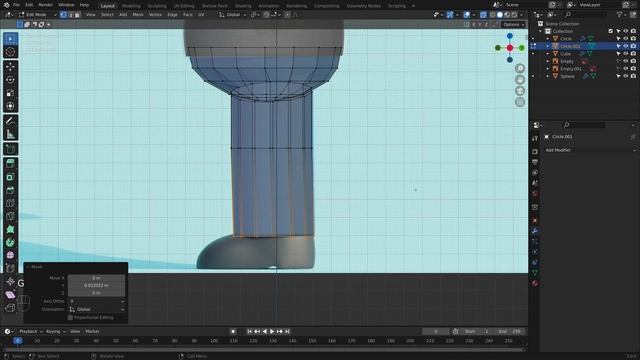This screenshot has height=360, width=640.
Task: Click the play animation button
Action: [x=272, y=331]
